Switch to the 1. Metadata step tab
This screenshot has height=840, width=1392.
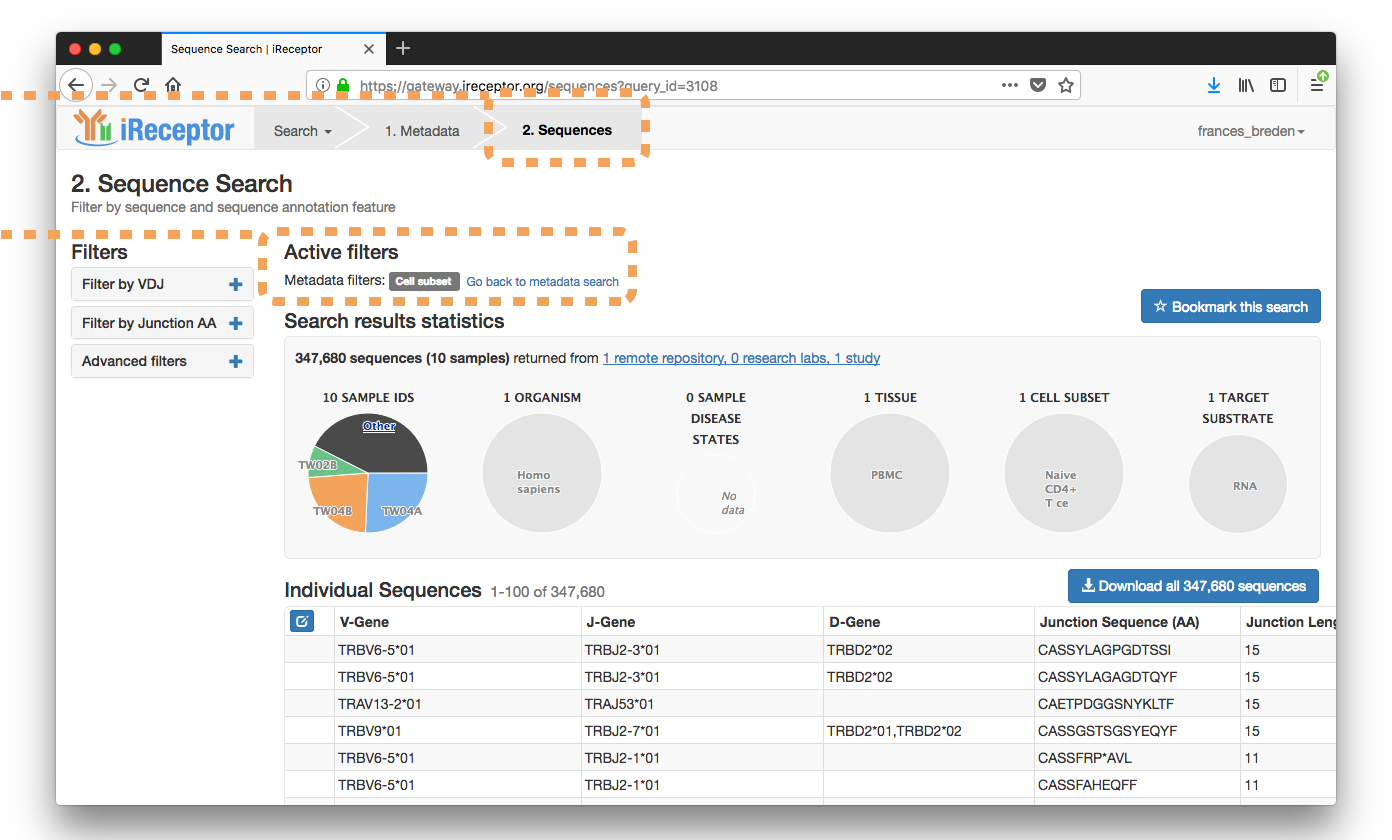(x=422, y=131)
